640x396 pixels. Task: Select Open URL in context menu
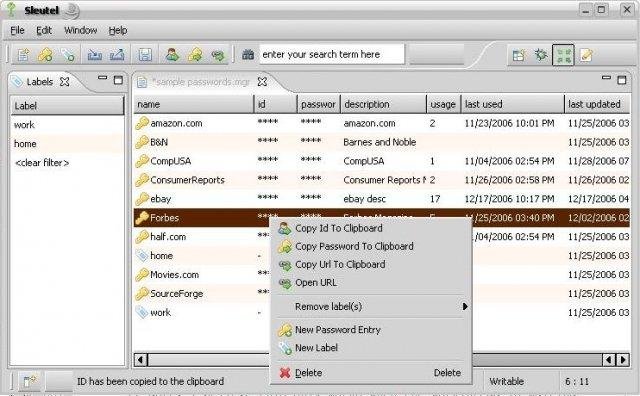point(371,283)
